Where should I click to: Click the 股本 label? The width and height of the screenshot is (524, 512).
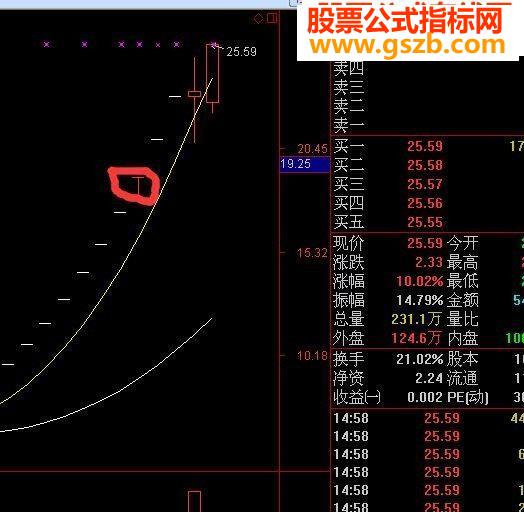pos(463,359)
